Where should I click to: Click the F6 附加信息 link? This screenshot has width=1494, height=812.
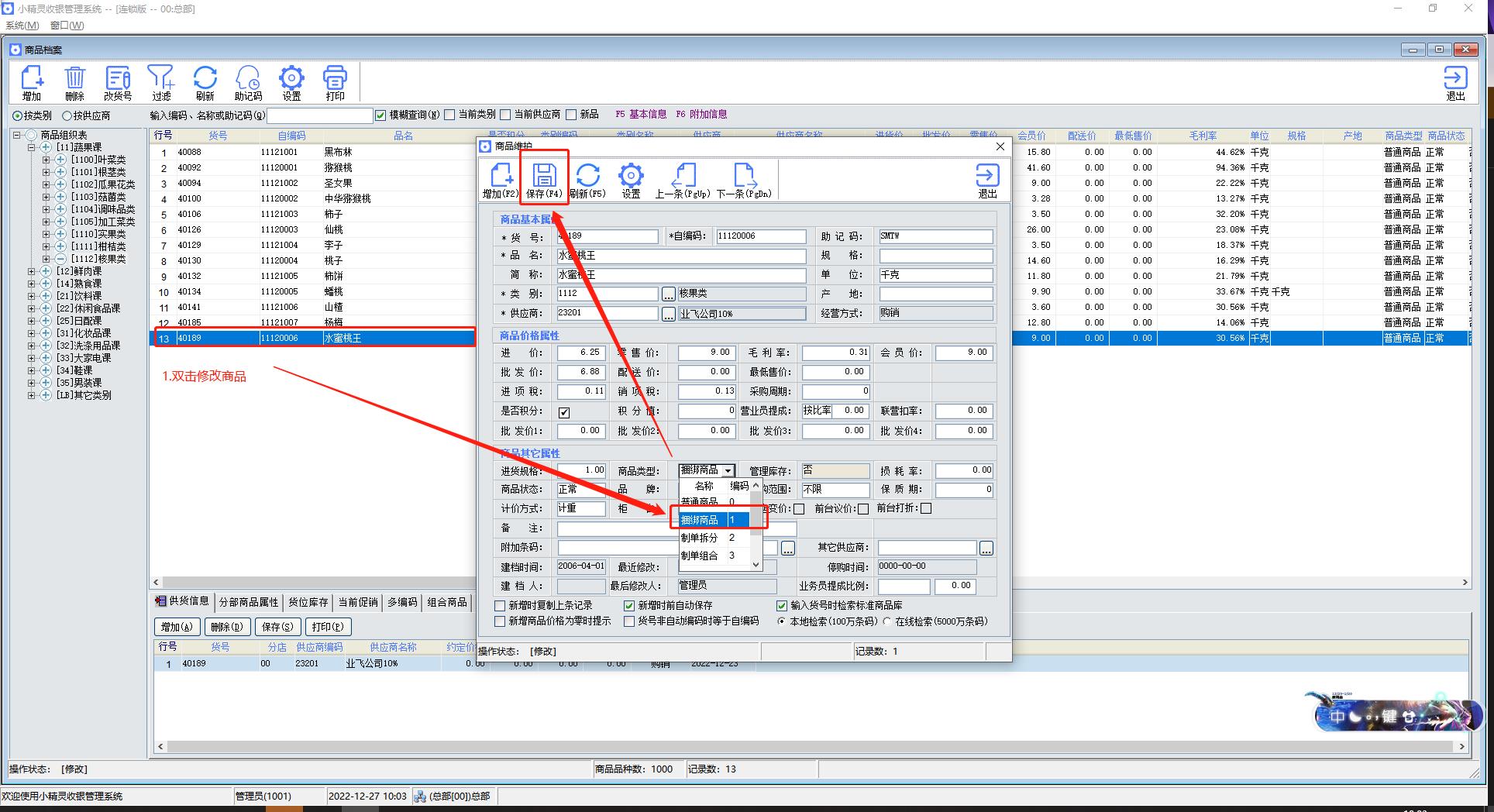[701, 115]
